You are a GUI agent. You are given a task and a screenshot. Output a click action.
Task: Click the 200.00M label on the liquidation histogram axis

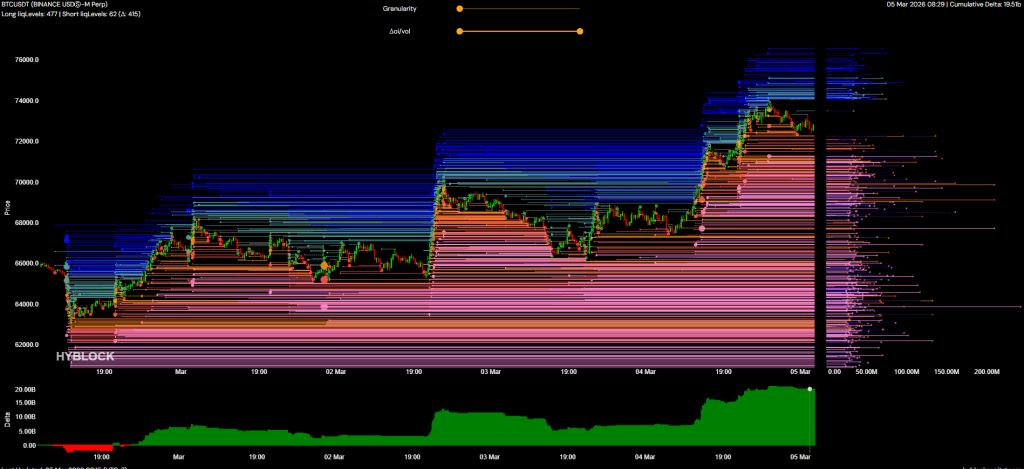click(986, 371)
